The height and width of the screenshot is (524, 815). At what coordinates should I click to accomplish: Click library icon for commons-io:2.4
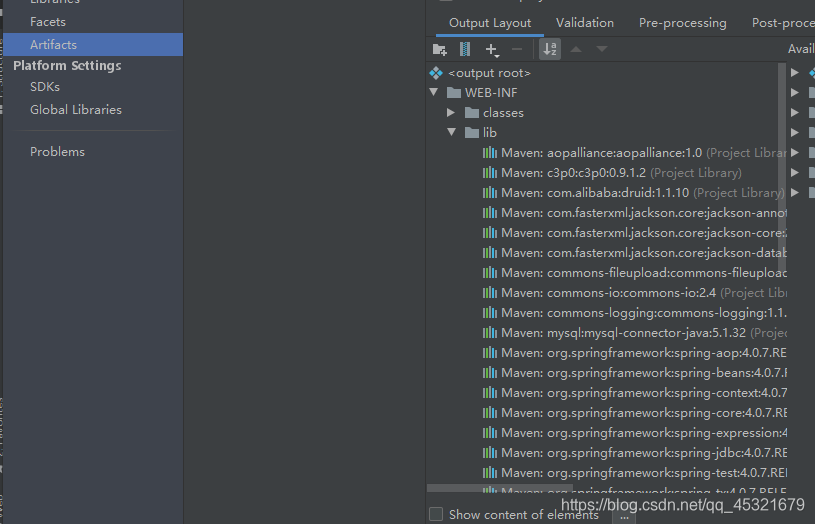(x=490, y=293)
